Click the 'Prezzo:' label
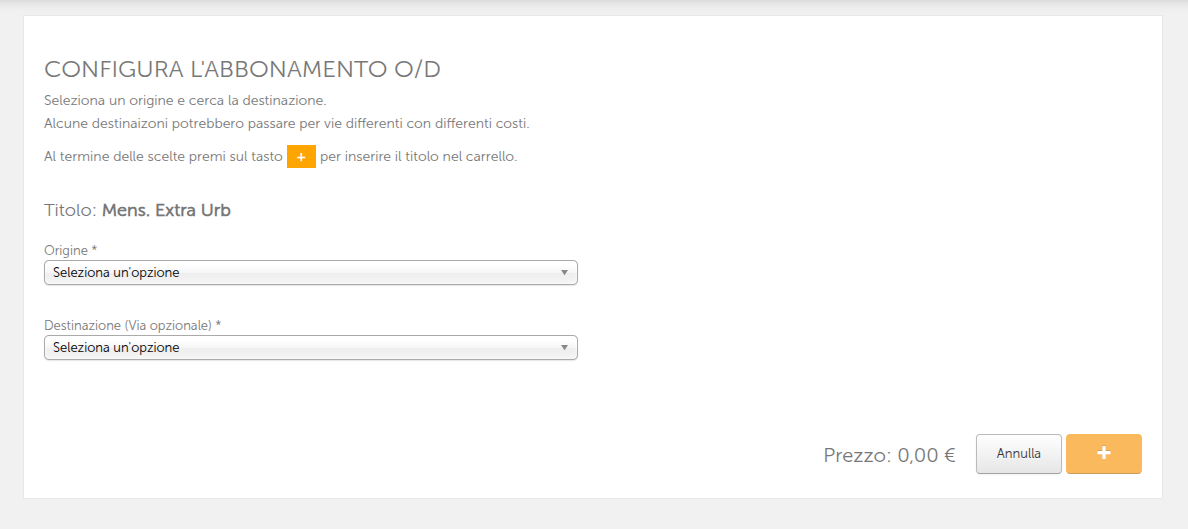The height and width of the screenshot is (529, 1188). (857, 455)
